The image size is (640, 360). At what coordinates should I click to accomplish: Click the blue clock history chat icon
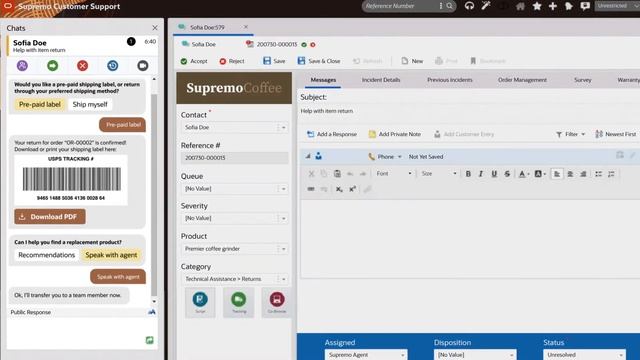113,65
